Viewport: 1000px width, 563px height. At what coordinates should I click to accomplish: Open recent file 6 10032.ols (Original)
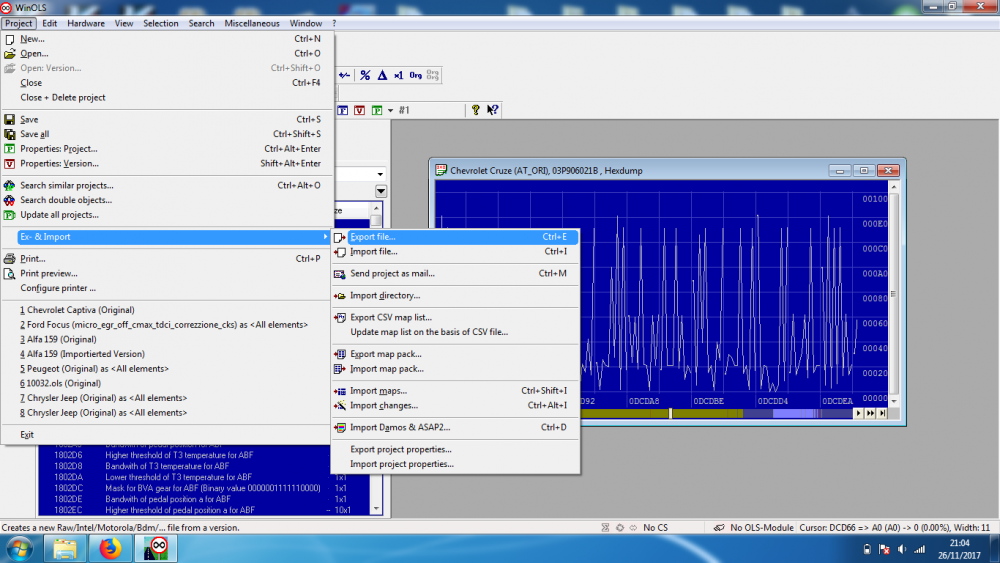(x=166, y=383)
